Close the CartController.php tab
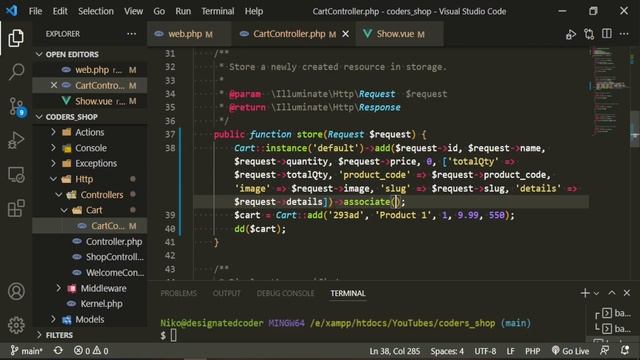The image size is (640, 360). click(345, 34)
